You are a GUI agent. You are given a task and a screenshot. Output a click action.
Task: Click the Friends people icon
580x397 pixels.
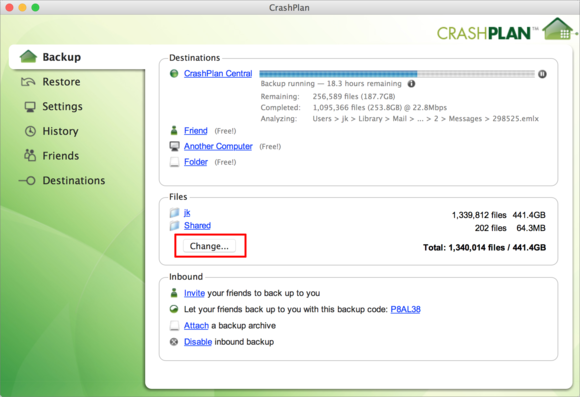(x=30, y=155)
